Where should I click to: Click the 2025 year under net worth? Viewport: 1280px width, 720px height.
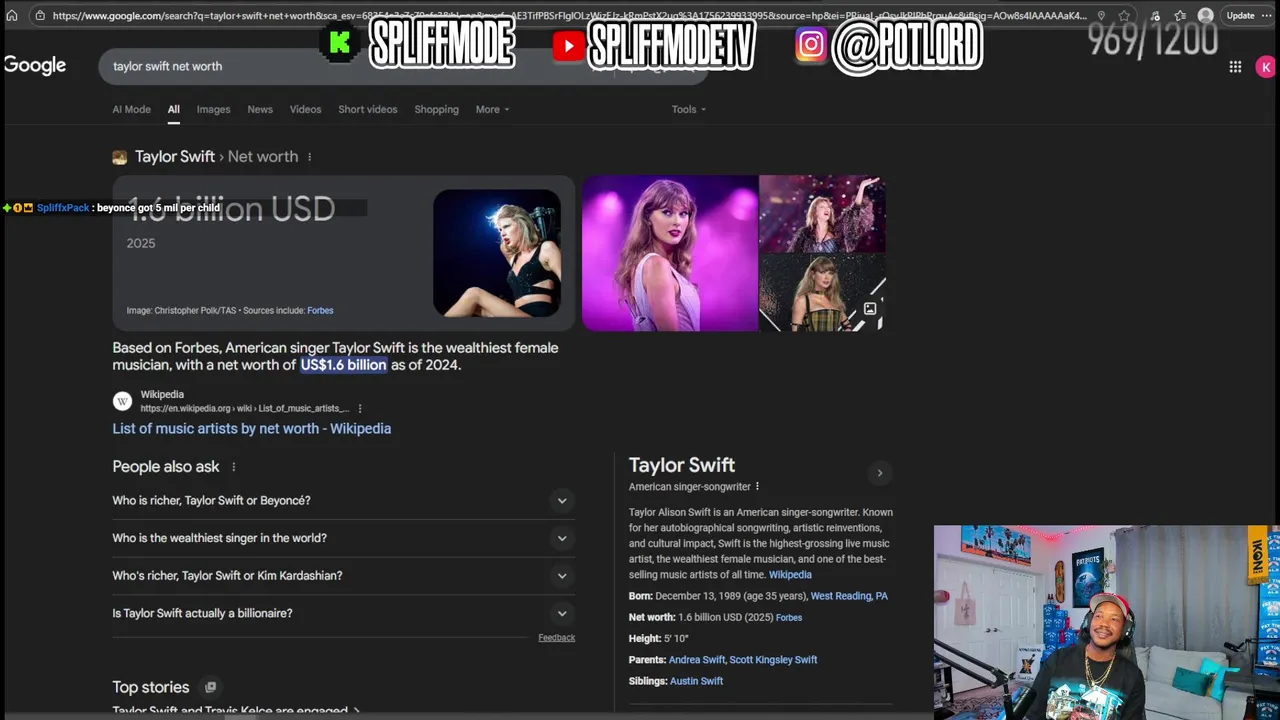click(x=141, y=243)
